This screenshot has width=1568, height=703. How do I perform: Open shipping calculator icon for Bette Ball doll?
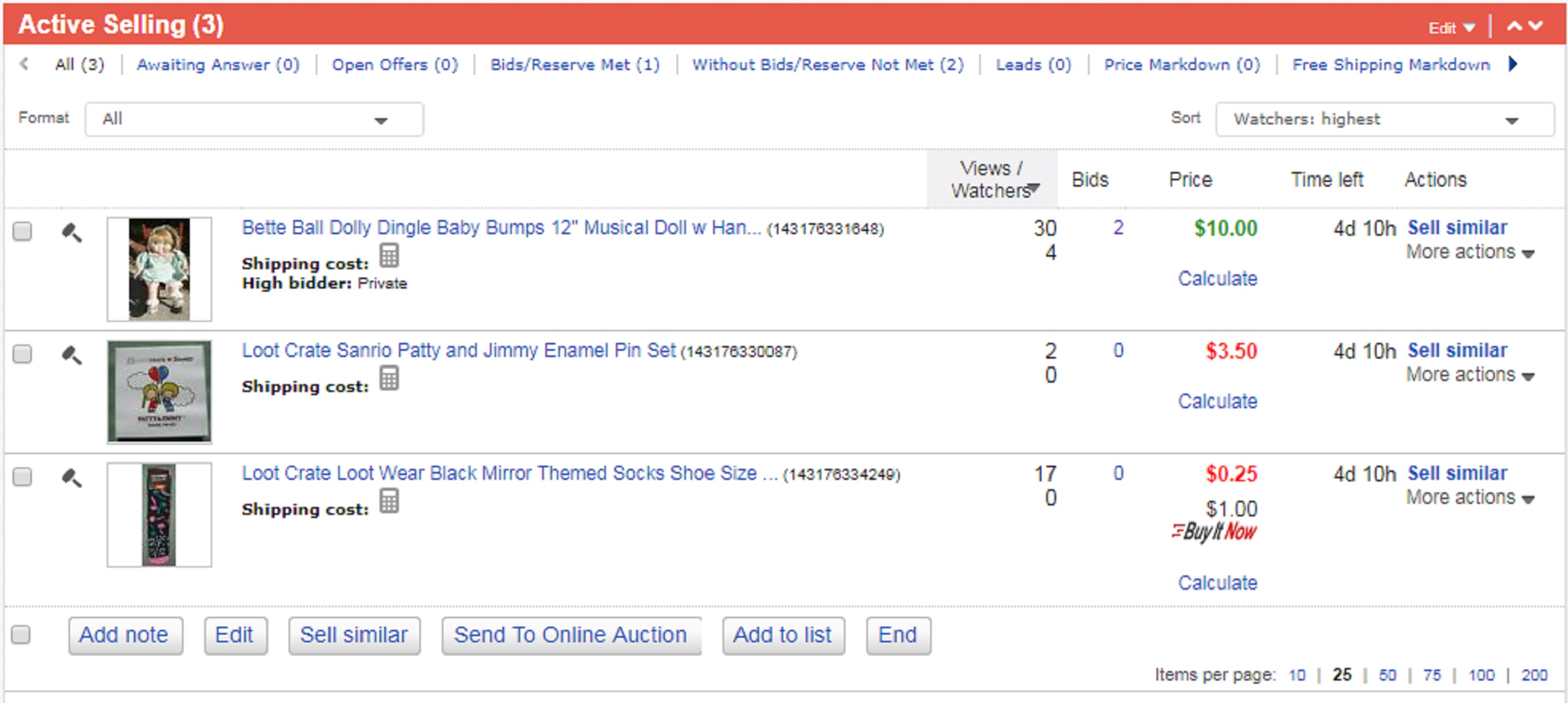pos(390,256)
